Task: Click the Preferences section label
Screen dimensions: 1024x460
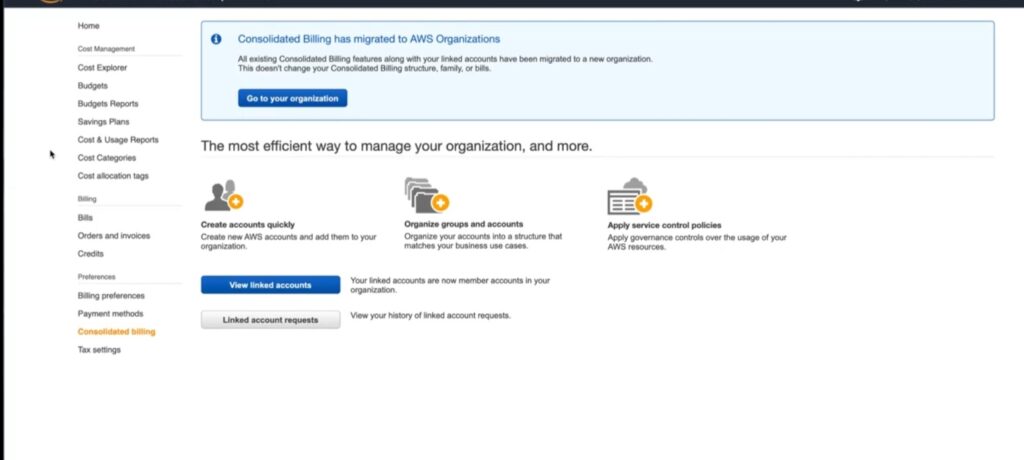Action: tap(96, 277)
